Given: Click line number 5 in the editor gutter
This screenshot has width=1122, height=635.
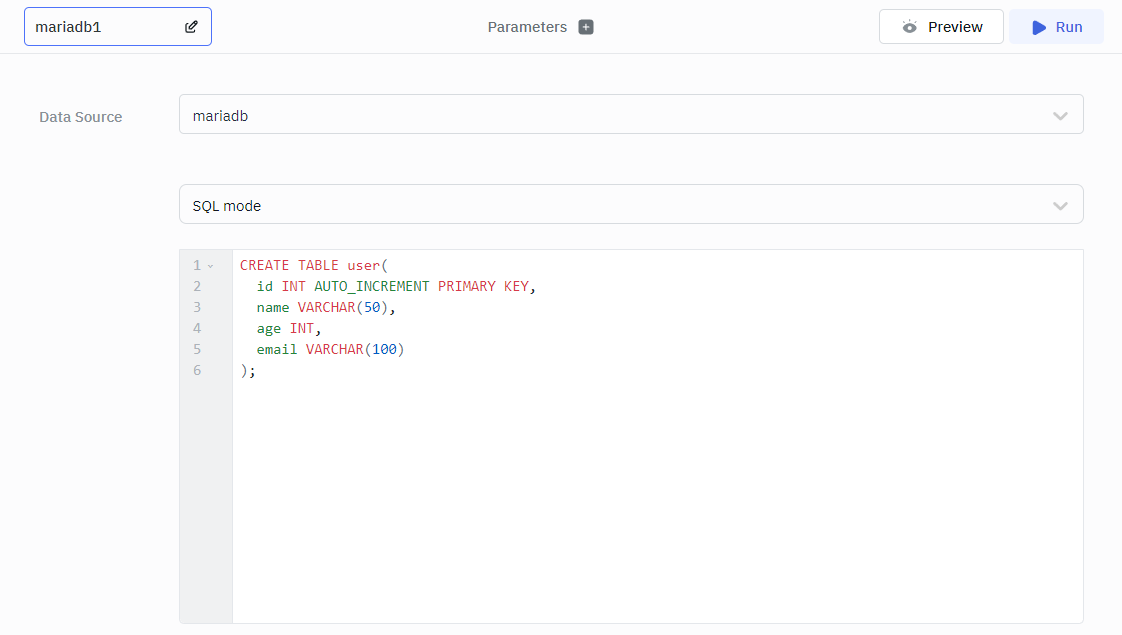Looking at the screenshot, I should [197, 349].
